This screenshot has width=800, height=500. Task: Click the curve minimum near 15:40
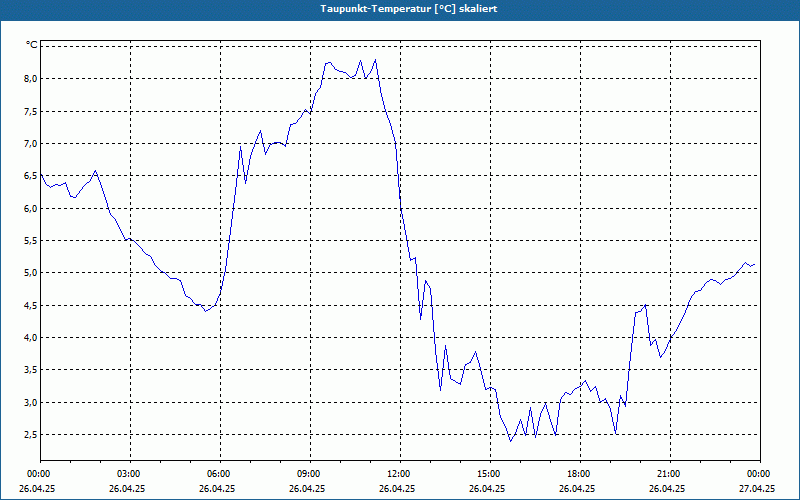click(510, 441)
